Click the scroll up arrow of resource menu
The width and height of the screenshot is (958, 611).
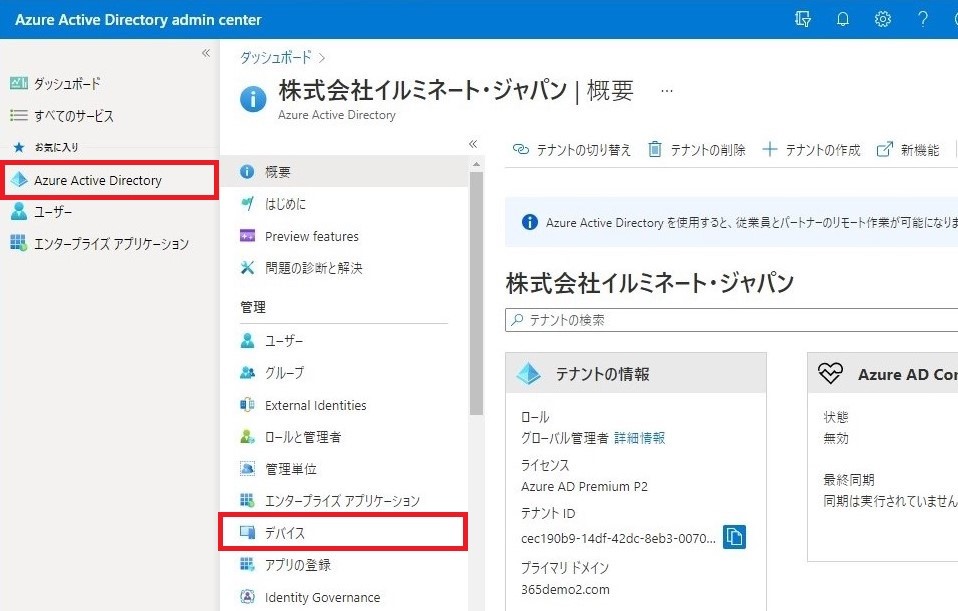coord(476,164)
